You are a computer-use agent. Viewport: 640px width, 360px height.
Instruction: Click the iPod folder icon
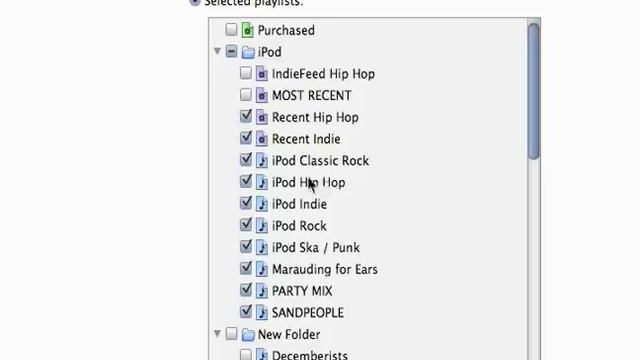click(248, 52)
